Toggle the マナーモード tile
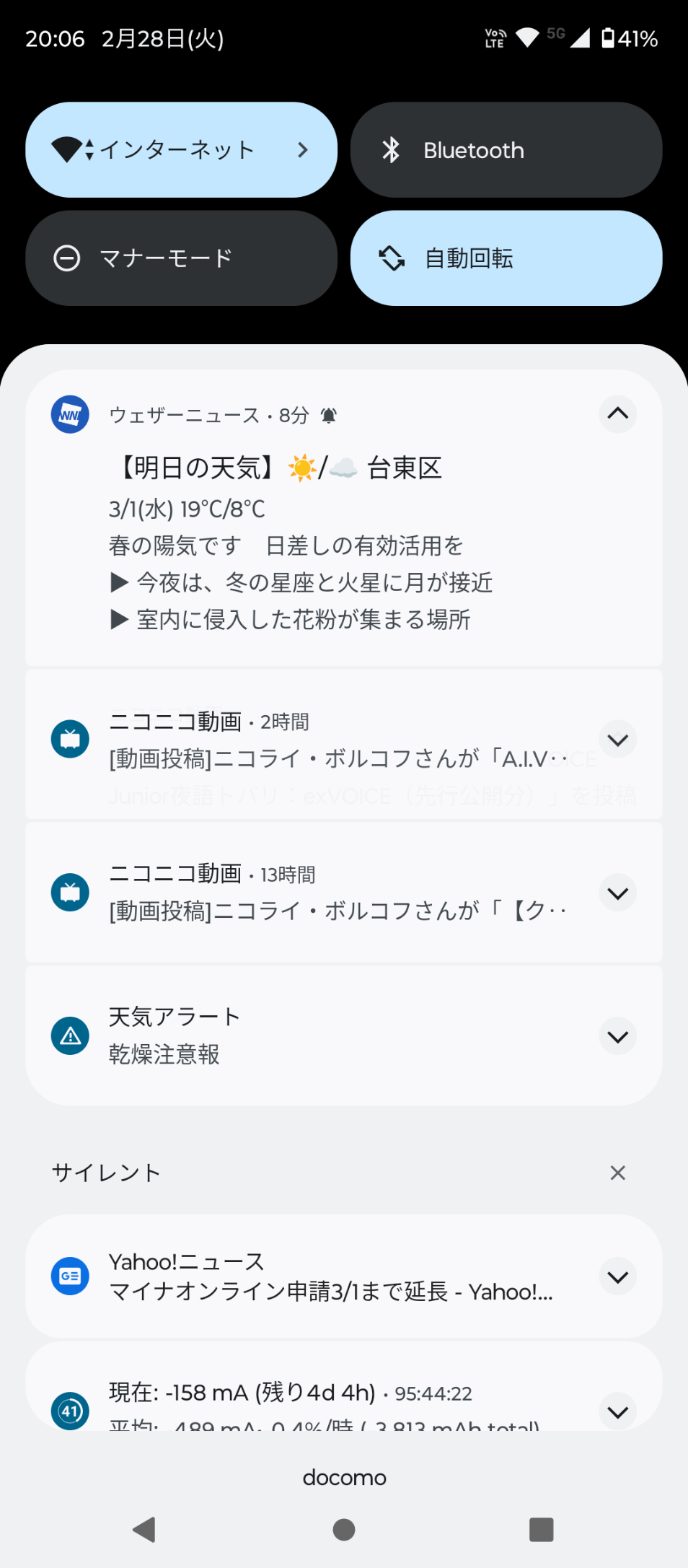The height and width of the screenshot is (1568, 688). click(x=181, y=258)
